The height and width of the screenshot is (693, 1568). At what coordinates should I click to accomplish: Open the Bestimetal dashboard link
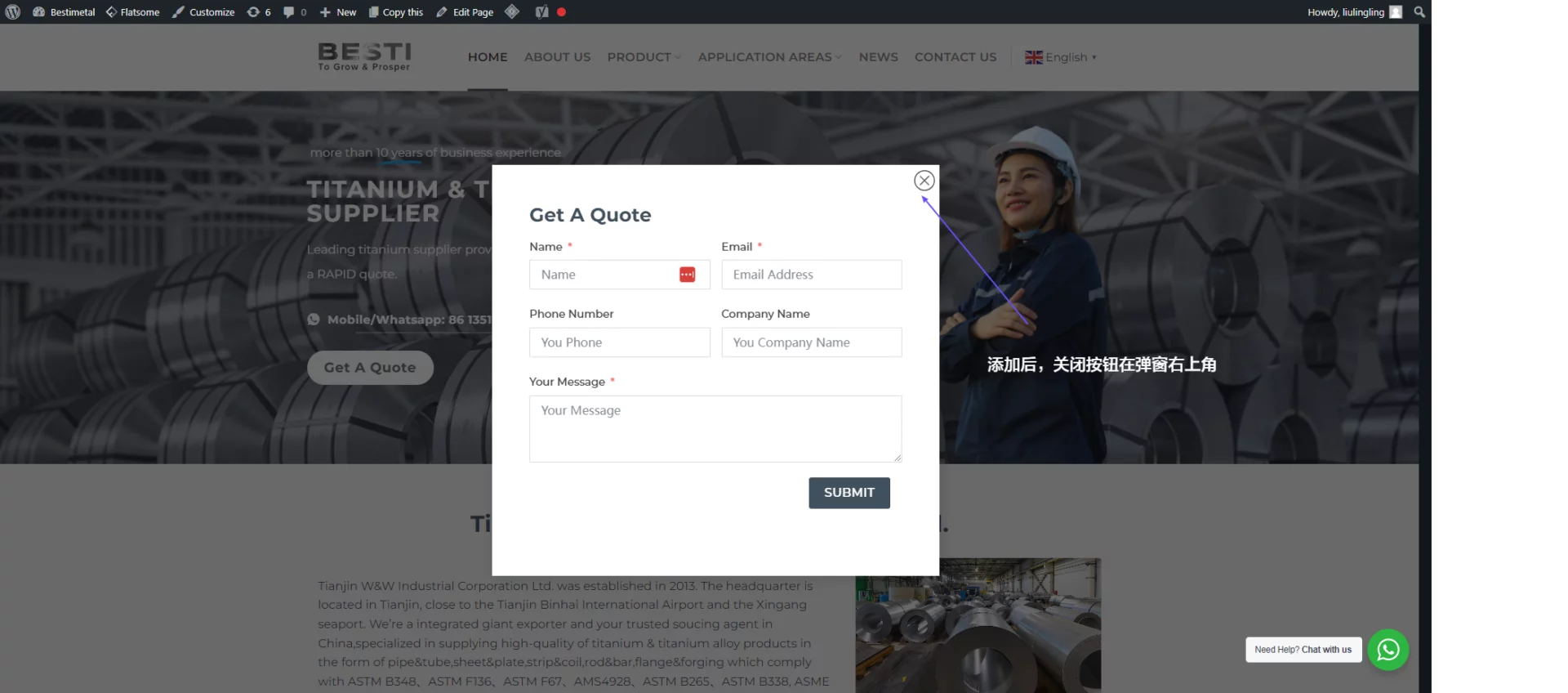click(64, 12)
